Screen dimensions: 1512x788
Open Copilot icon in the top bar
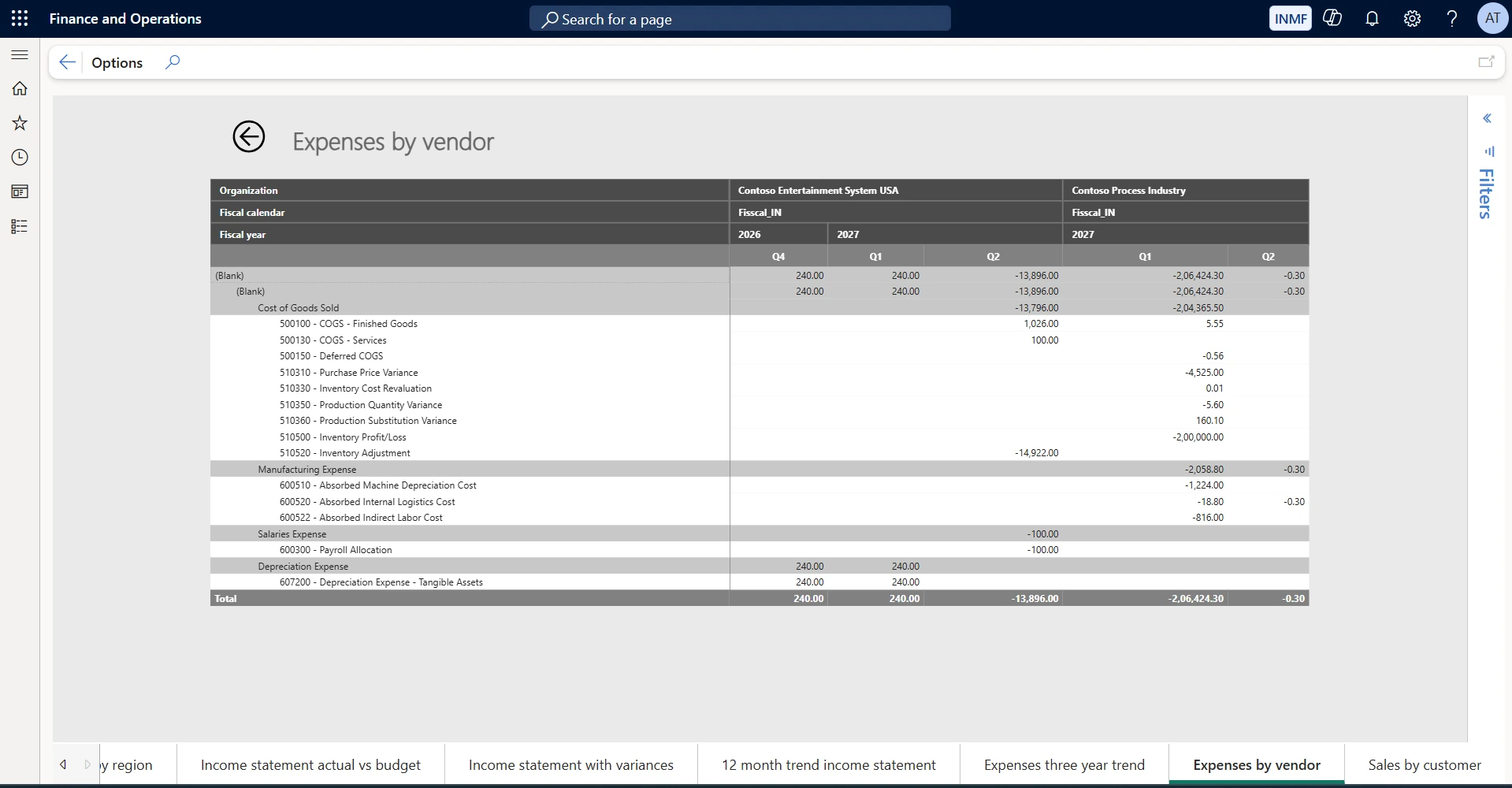1332,18
